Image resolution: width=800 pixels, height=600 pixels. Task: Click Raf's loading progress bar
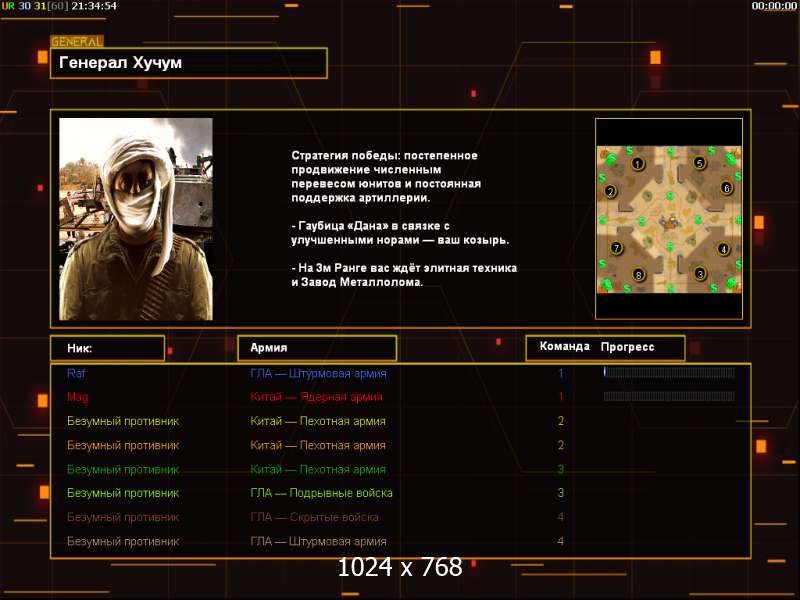pyautogui.click(x=669, y=372)
